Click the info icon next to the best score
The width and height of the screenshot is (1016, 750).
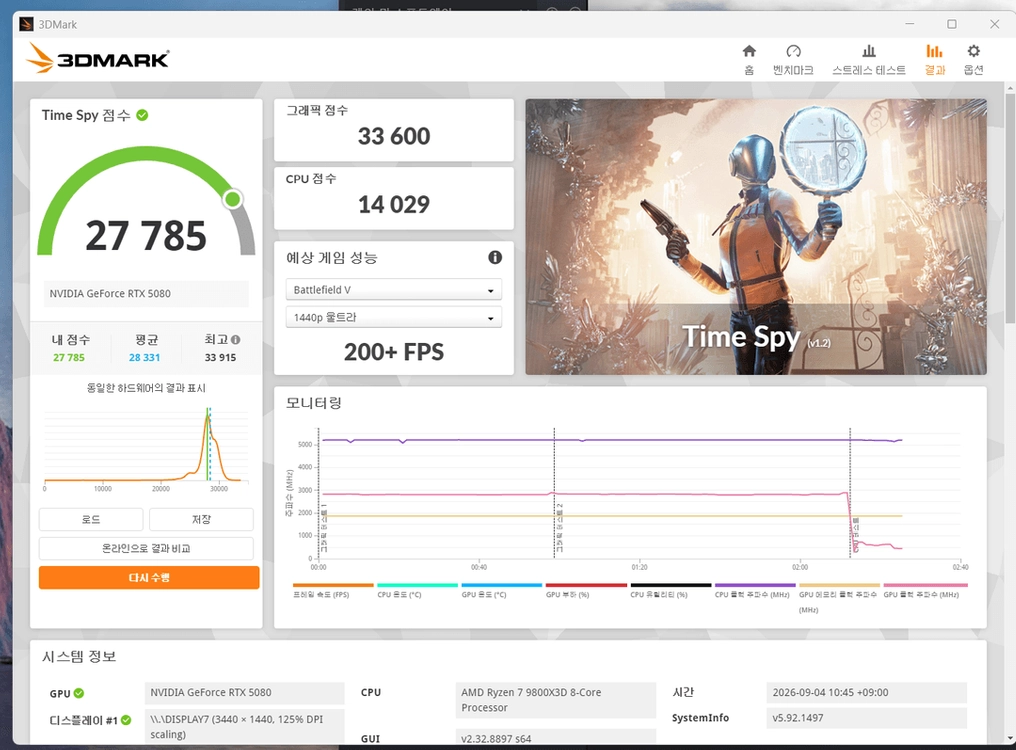[x=235, y=340]
